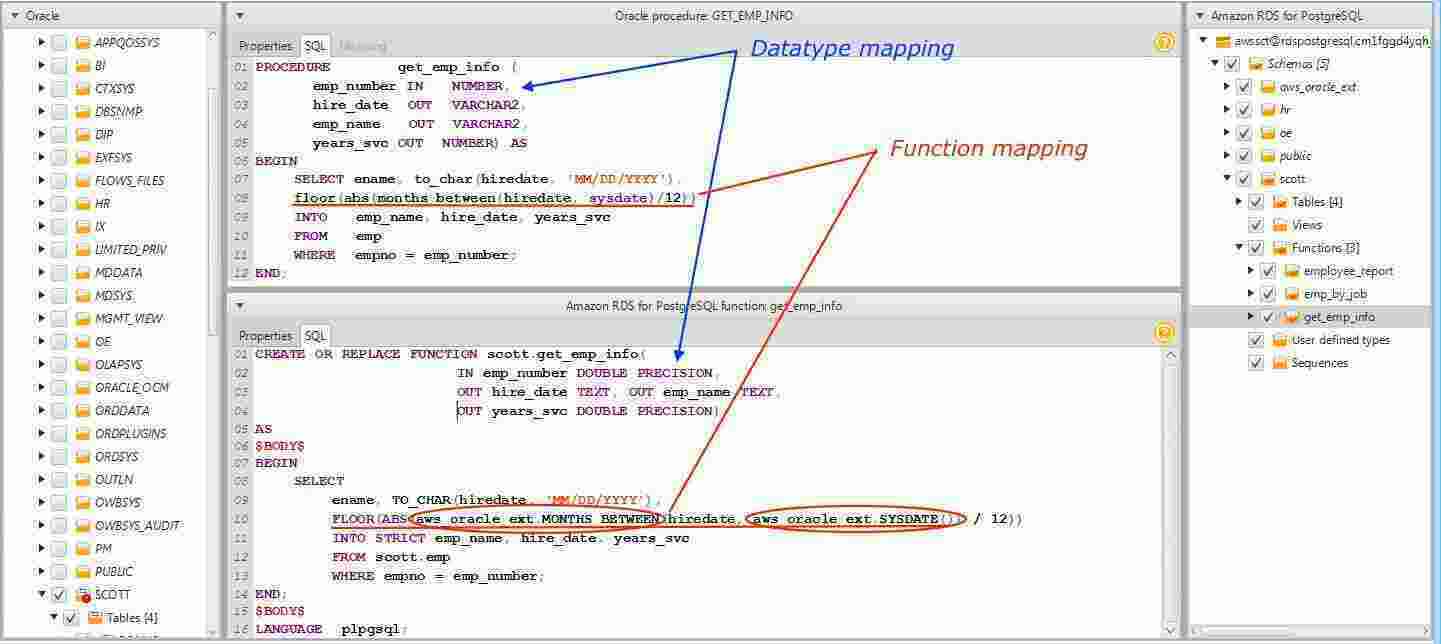
Task: Click the HR schema folder icon in the Oracle tree
Action: click(86, 203)
